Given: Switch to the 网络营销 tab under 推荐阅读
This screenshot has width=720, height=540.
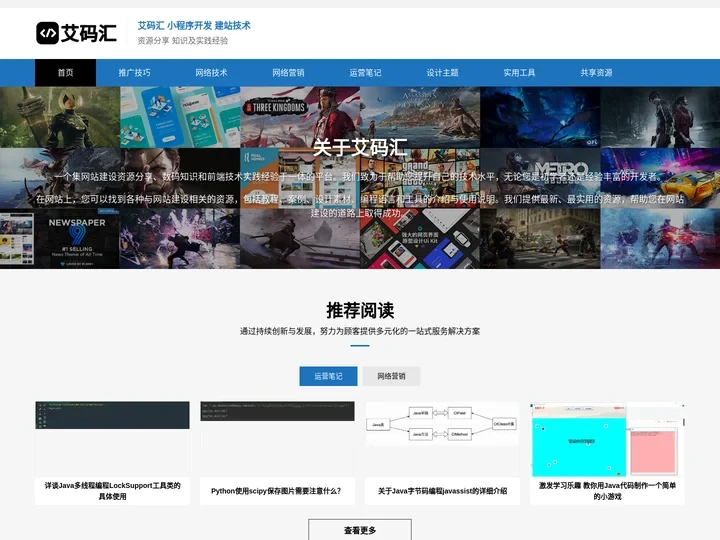Looking at the screenshot, I should click(x=391, y=376).
